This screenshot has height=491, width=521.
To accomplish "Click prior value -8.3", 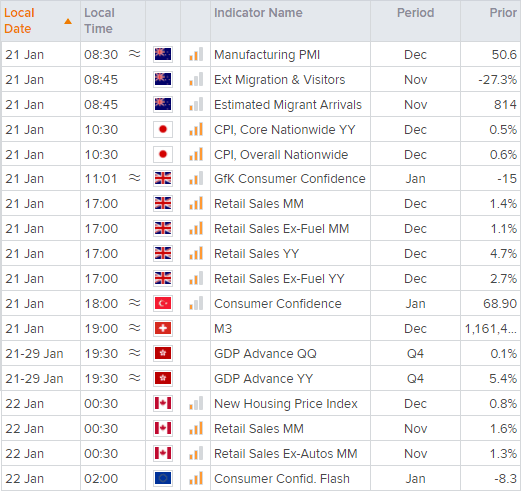I will click(x=505, y=479).
